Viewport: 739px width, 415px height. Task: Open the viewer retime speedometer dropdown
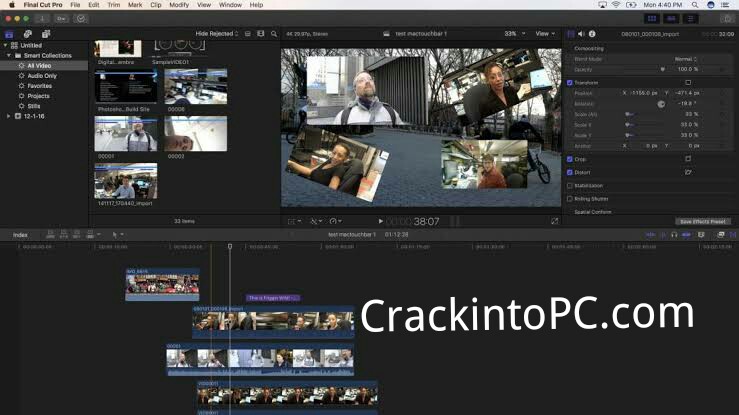pyautogui.click(x=336, y=221)
